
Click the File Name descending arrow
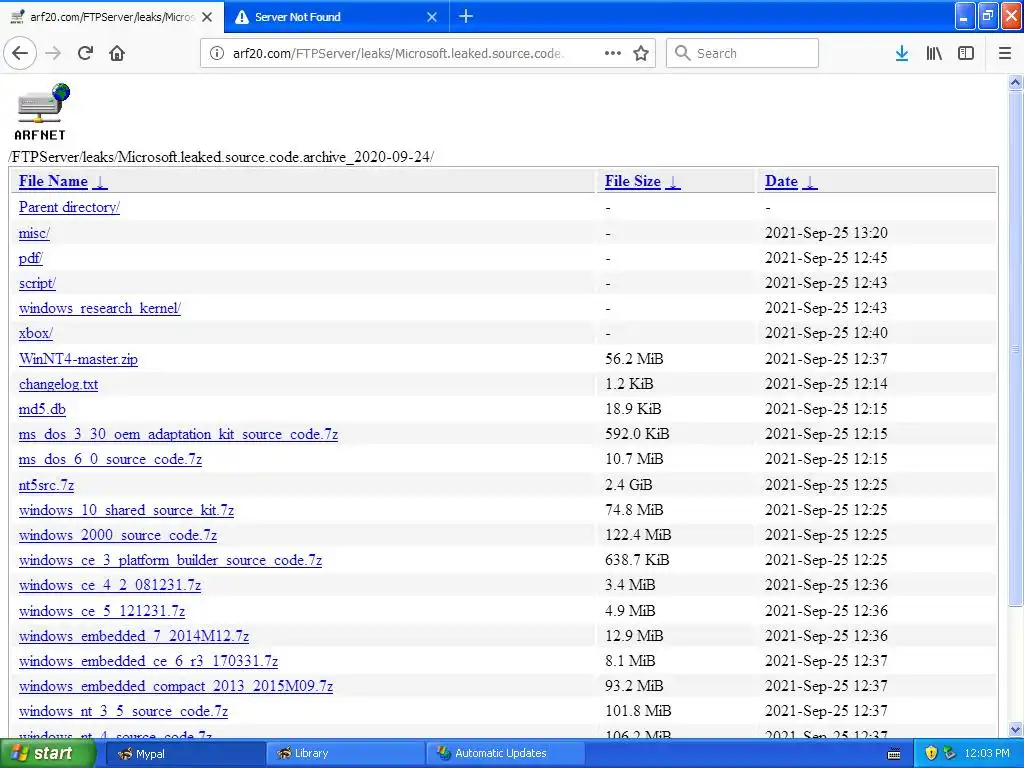100,182
